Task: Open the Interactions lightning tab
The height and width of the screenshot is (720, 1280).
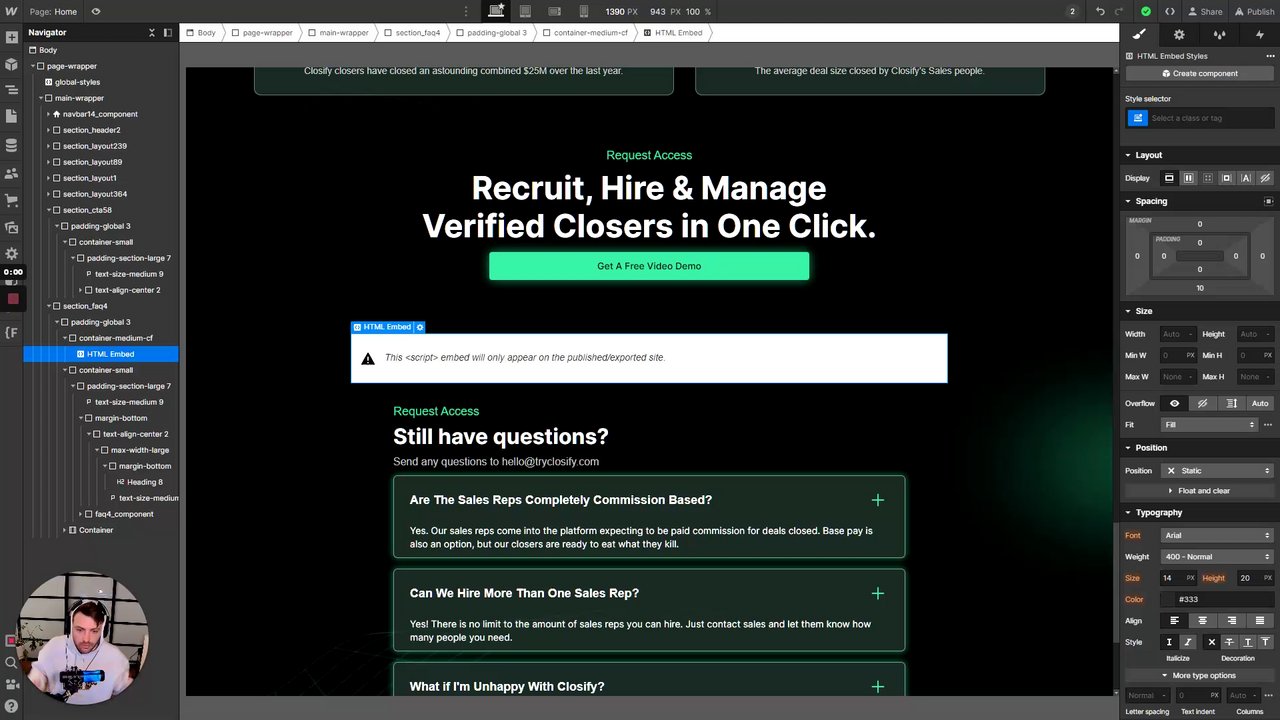Action: (x=1259, y=34)
